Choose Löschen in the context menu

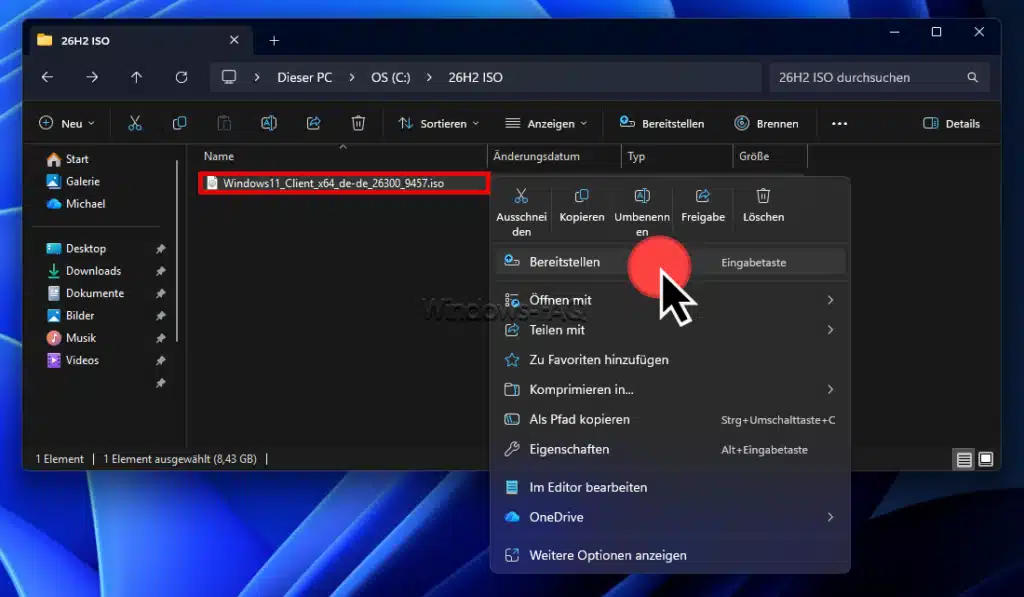763,206
